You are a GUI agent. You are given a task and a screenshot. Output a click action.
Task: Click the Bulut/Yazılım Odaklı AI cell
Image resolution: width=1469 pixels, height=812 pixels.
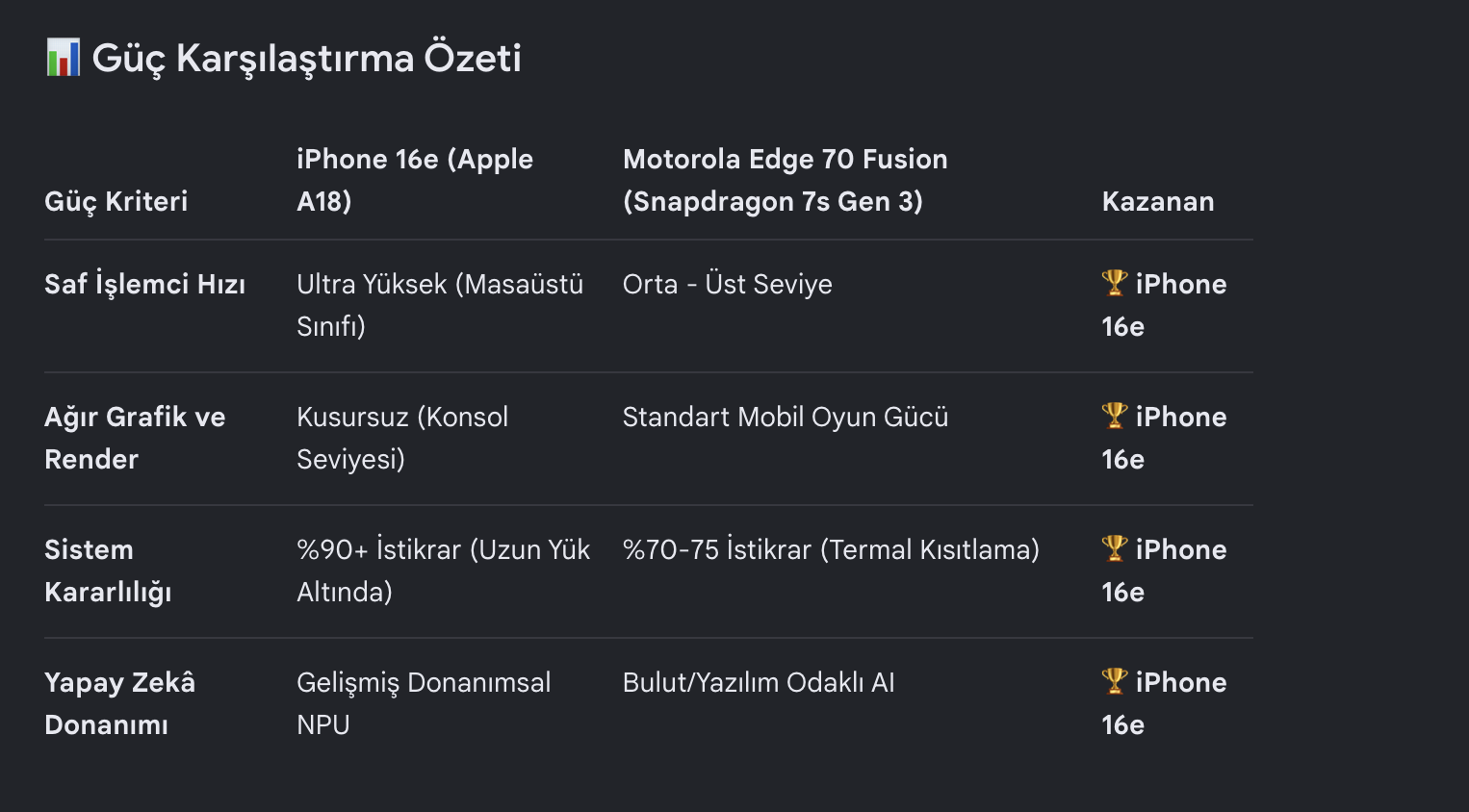point(759,682)
